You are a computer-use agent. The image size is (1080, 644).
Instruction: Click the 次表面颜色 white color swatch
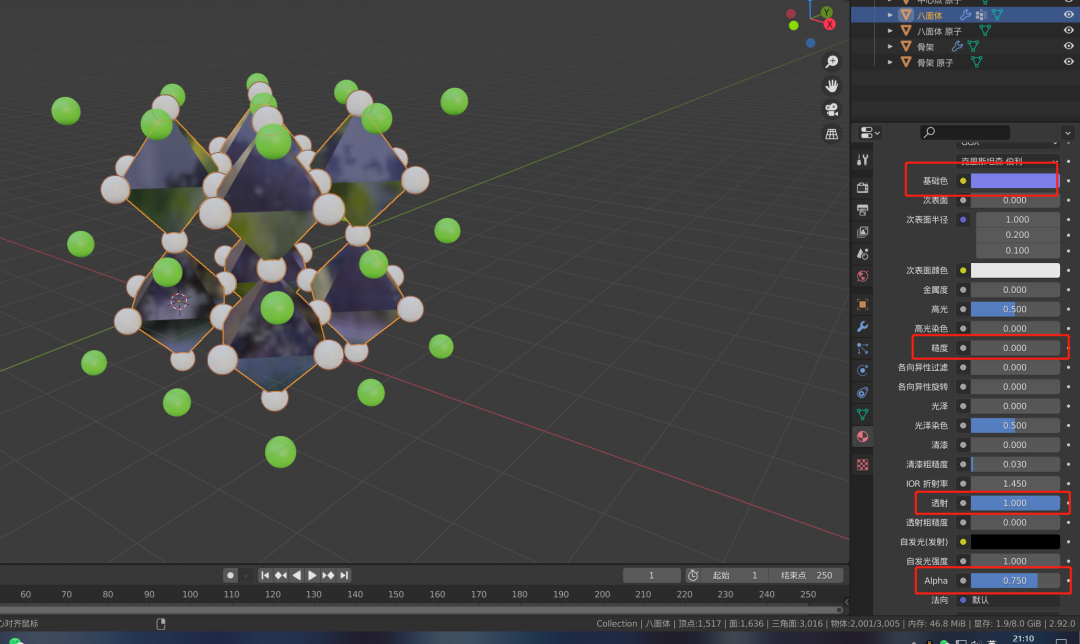coord(1015,270)
